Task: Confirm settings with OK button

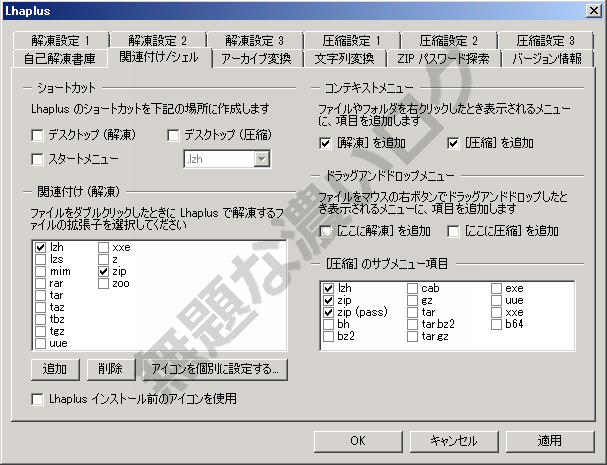Action: tap(358, 441)
